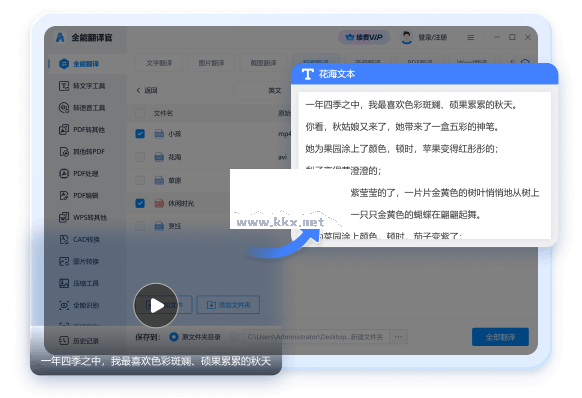
Task: Open 历史记录 in the sidebar
Action: 79,340
